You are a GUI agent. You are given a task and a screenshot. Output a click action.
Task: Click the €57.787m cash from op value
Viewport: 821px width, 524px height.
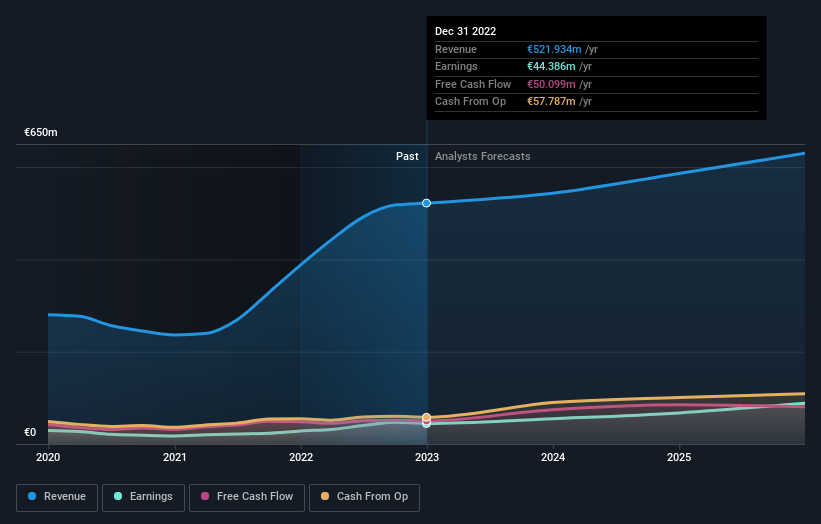tap(551, 102)
